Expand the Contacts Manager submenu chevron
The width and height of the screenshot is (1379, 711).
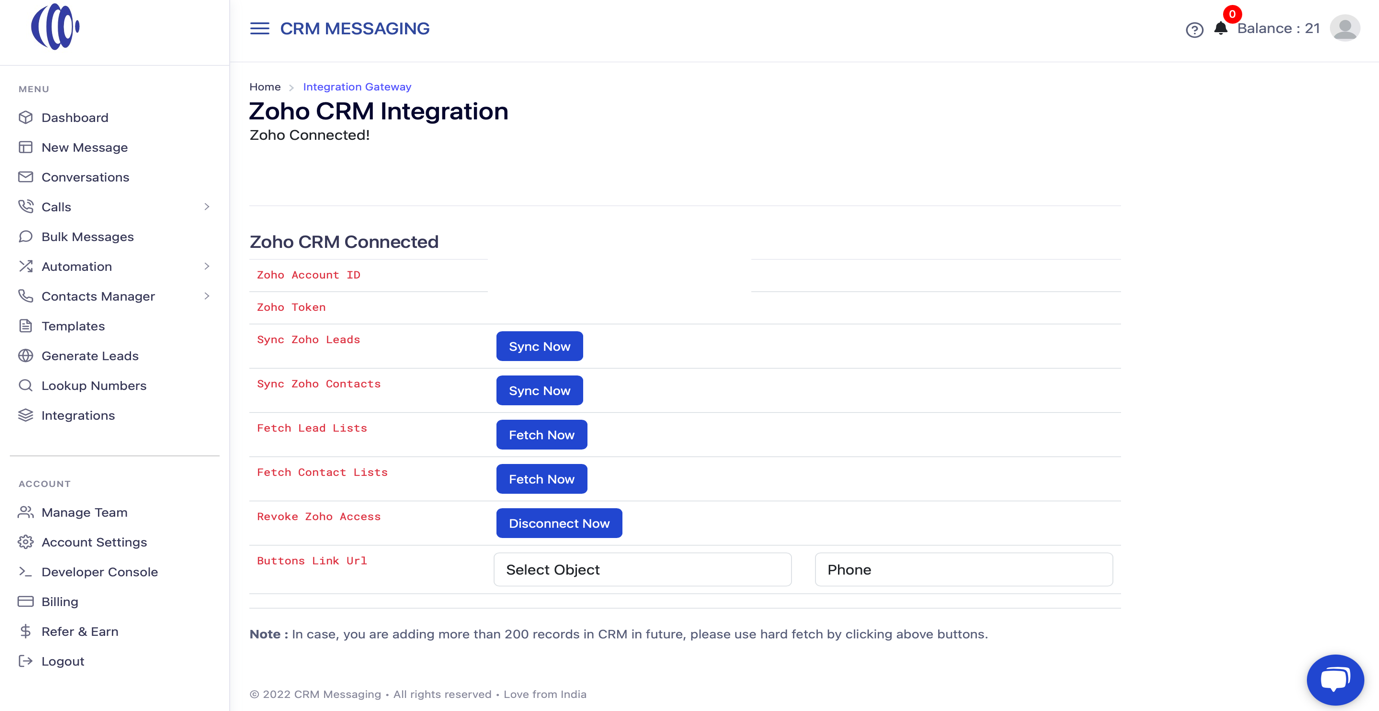207,296
